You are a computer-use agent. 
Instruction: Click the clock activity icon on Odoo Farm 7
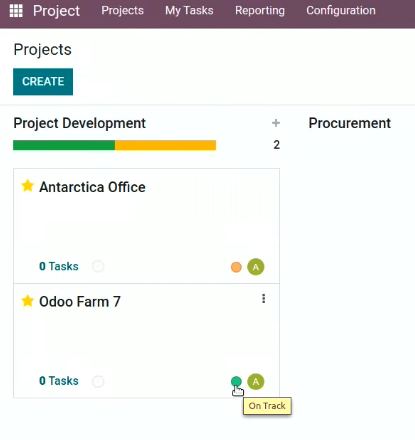[98, 381]
